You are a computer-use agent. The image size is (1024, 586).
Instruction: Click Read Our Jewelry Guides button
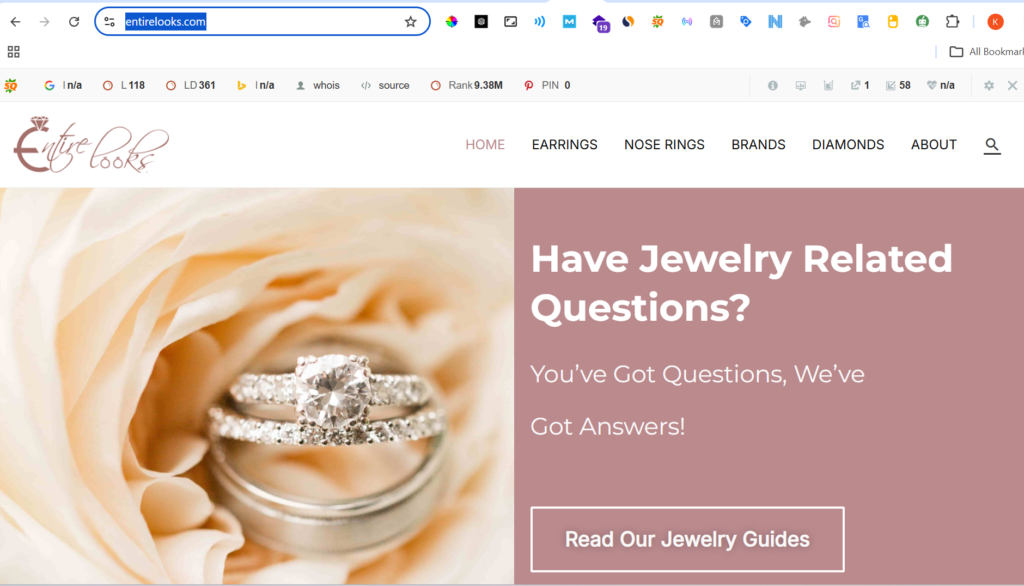(687, 539)
